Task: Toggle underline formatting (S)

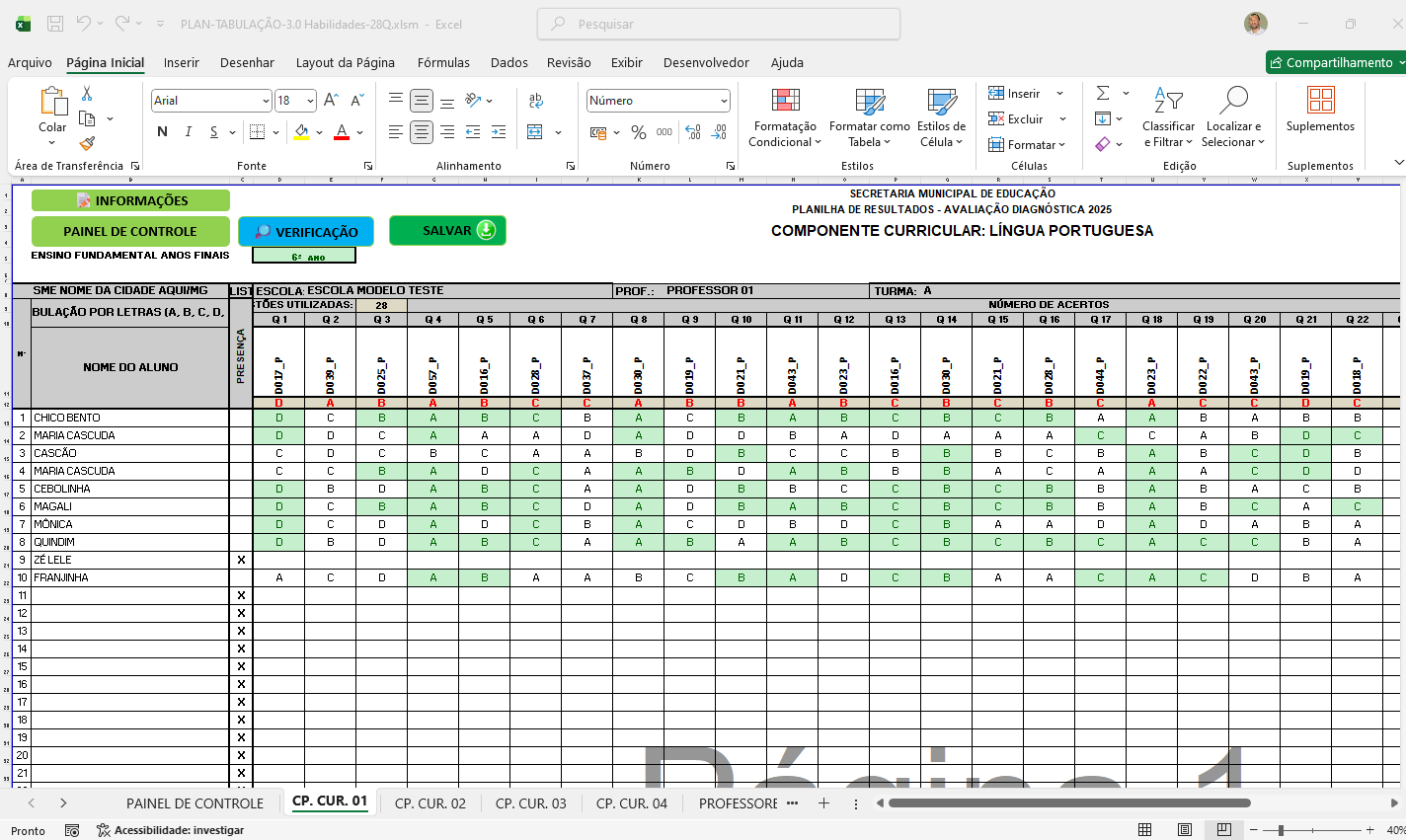Action: point(213,131)
